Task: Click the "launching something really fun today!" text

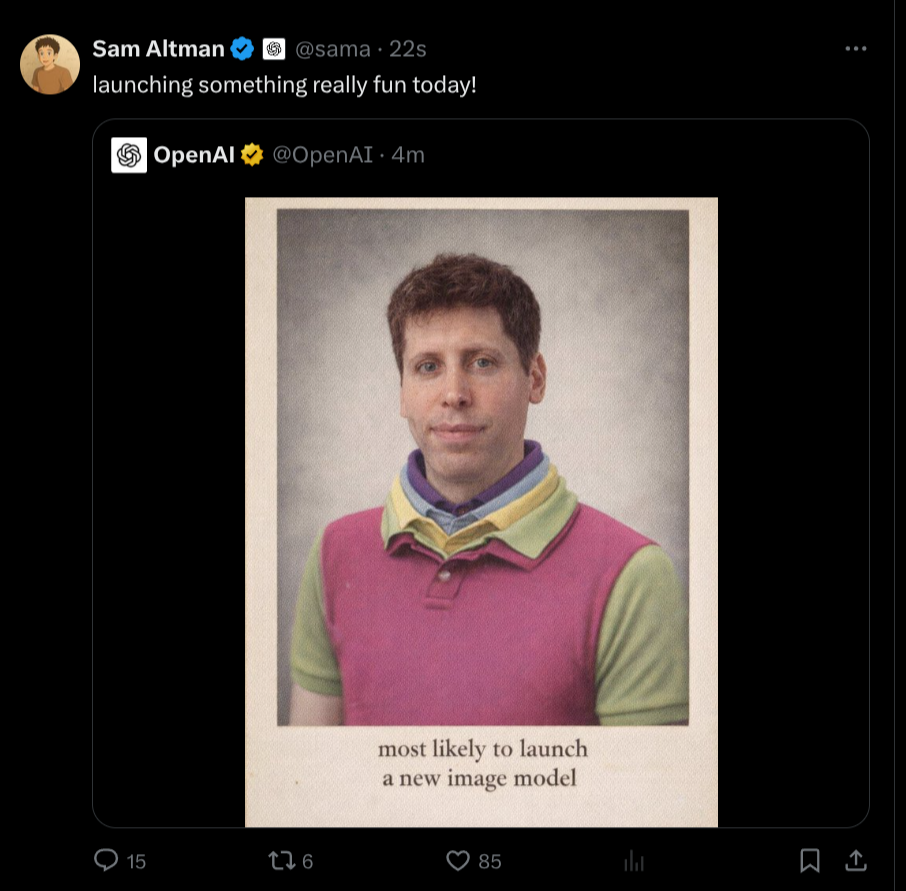Action: pos(285,84)
